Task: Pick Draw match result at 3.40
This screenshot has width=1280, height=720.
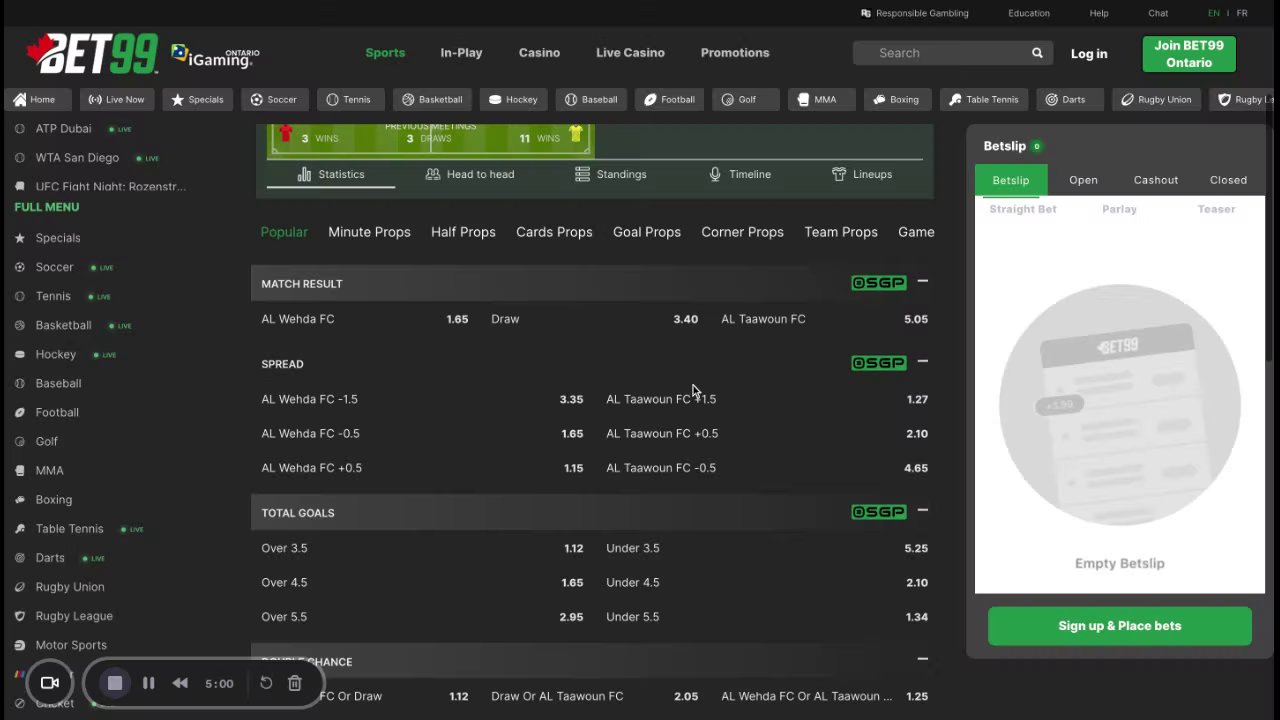Action: tap(594, 319)
